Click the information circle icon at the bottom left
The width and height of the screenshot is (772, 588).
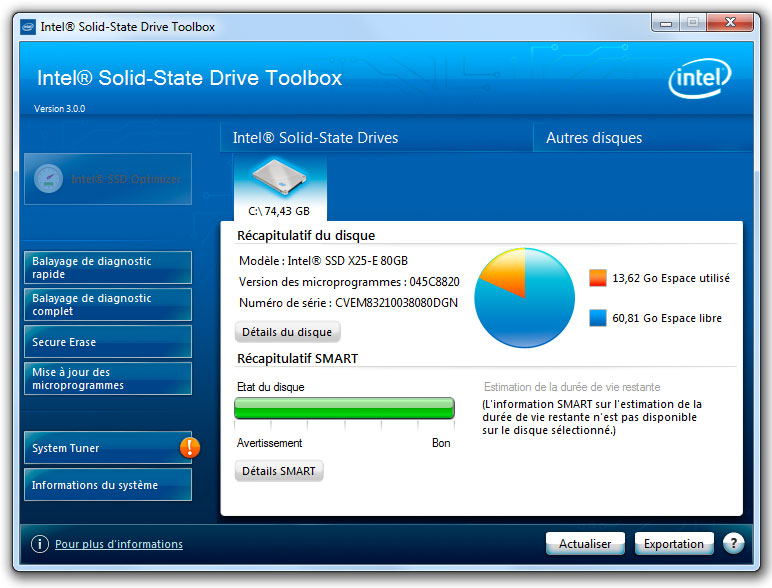click(x=40, y=544)
